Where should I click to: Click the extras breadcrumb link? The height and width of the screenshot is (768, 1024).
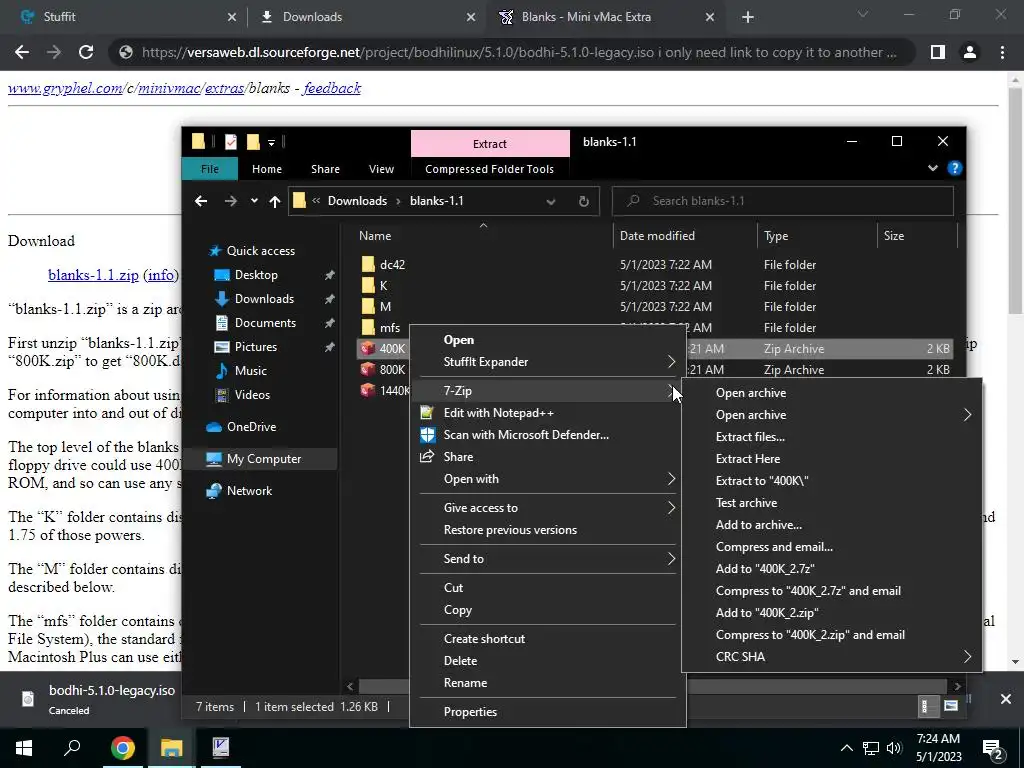225,88
